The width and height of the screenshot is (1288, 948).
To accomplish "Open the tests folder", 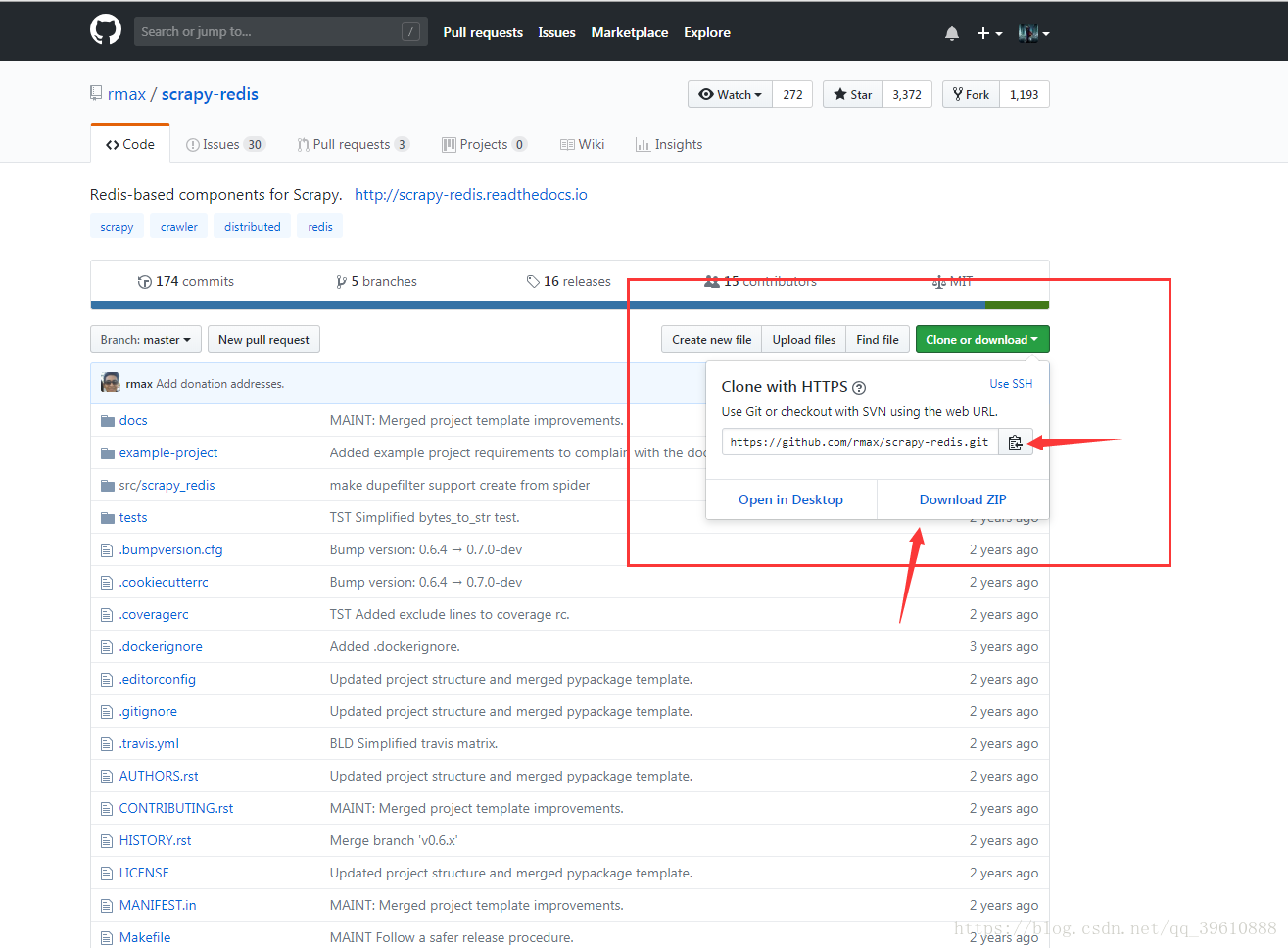I will (x=133, y=517).
